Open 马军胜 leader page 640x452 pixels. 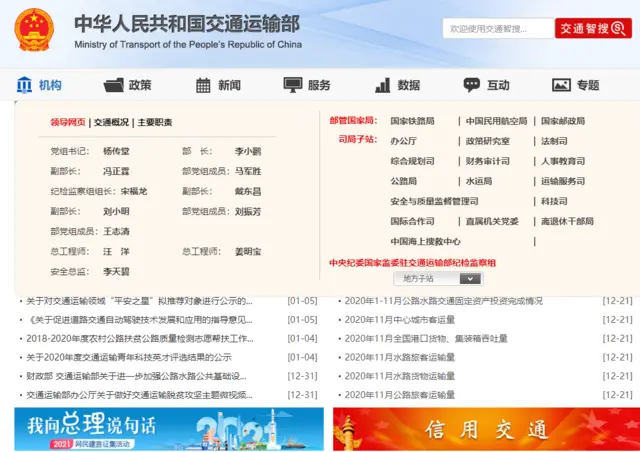[248, 171]
